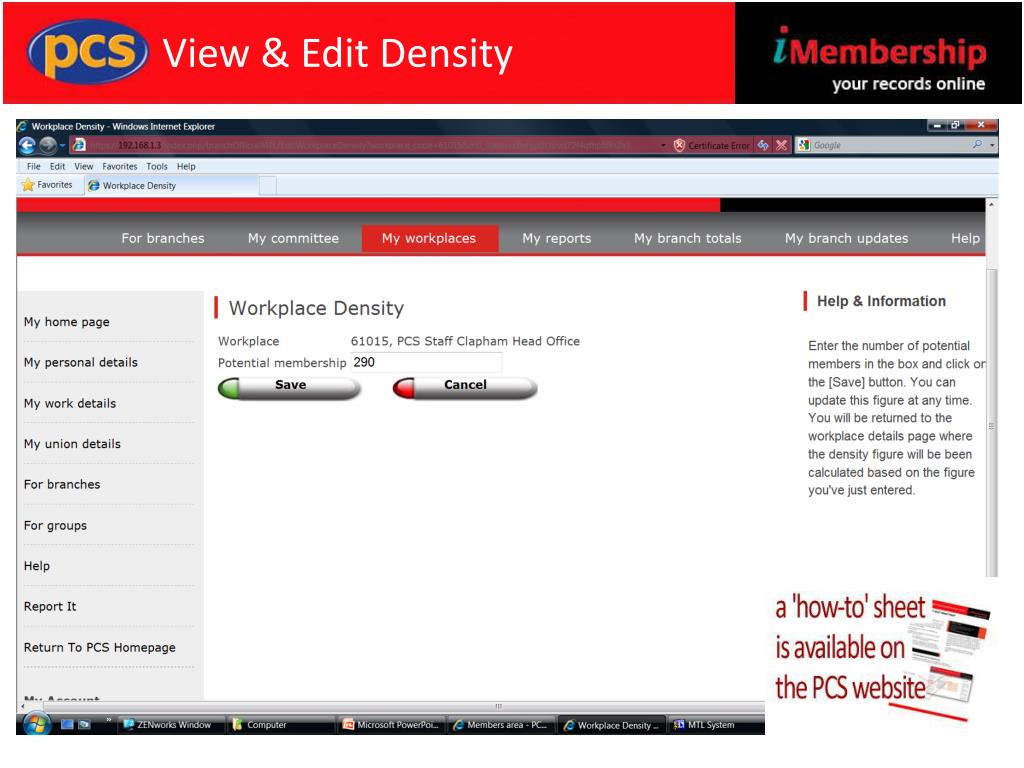Screen dimensions: 1024x768
Task: Click the Google search magnifier icon
Action: 977,144
